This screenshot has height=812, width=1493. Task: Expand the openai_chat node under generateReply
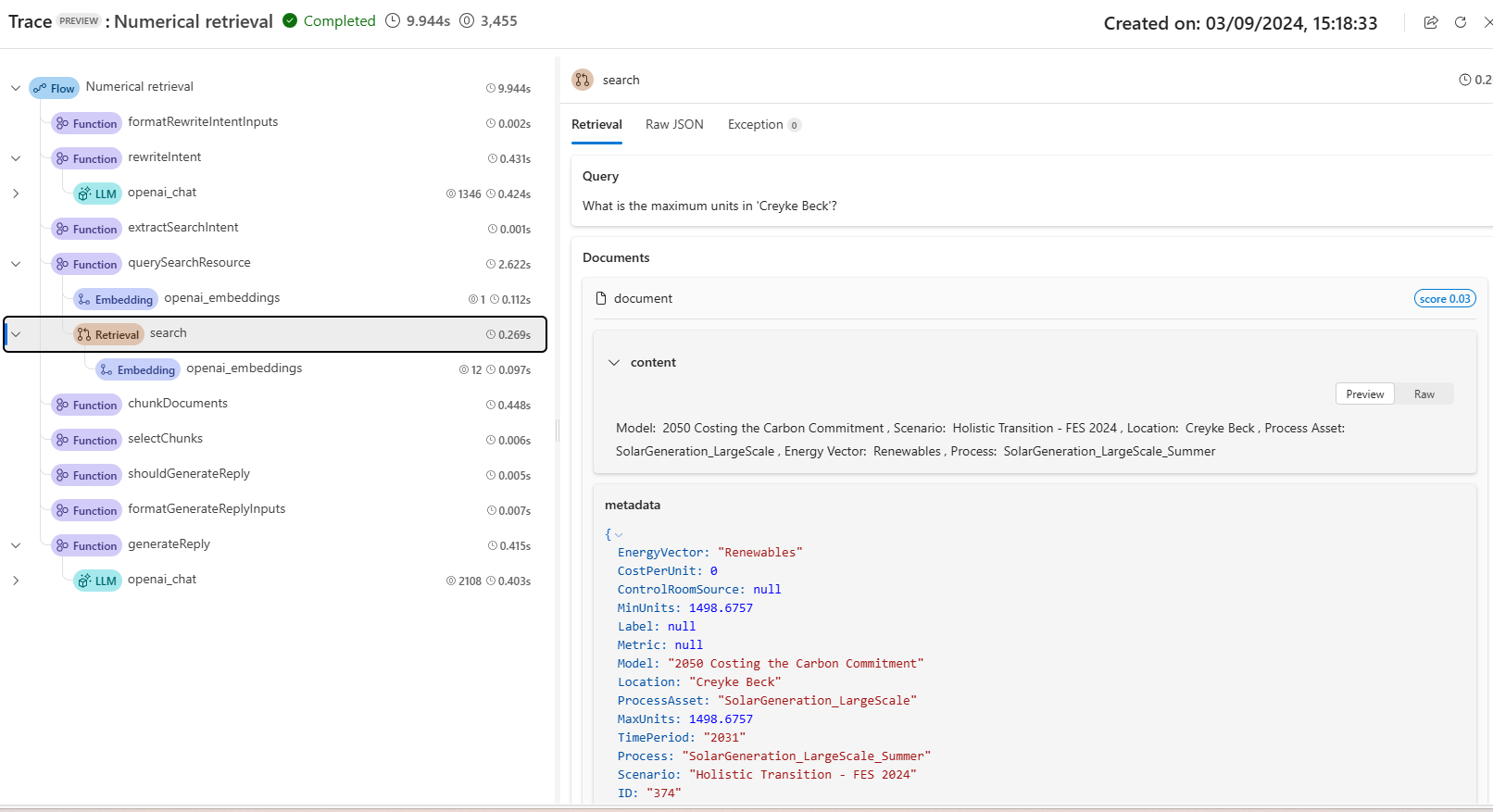(16, 581)
